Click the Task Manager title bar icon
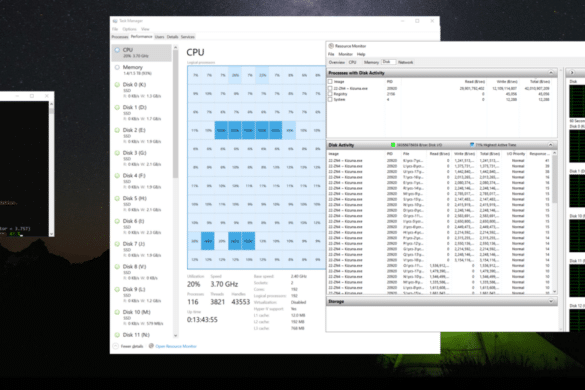The height and width of the screenshot is (390, 585). [115, 21]
